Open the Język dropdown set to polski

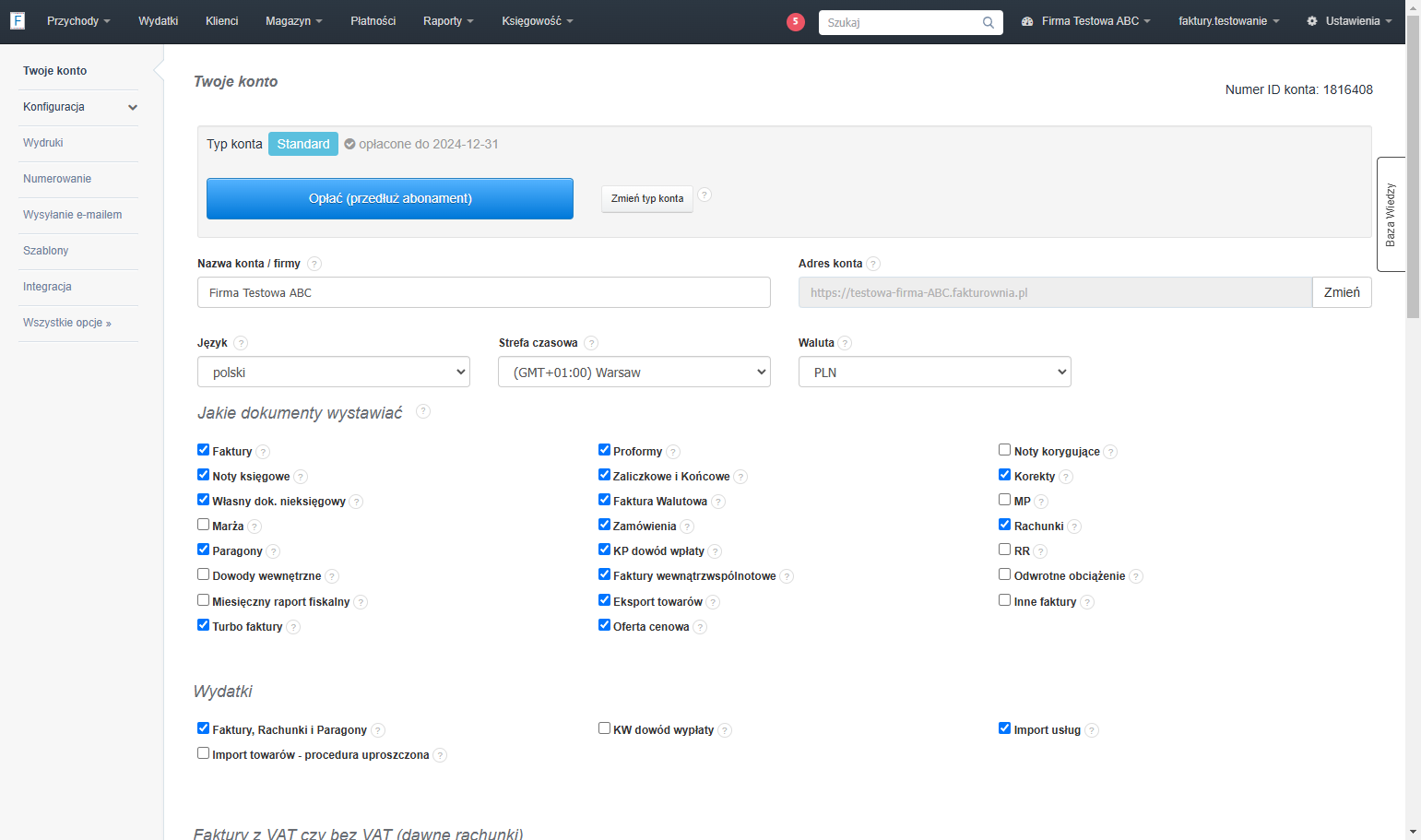(x=334, y=372)
